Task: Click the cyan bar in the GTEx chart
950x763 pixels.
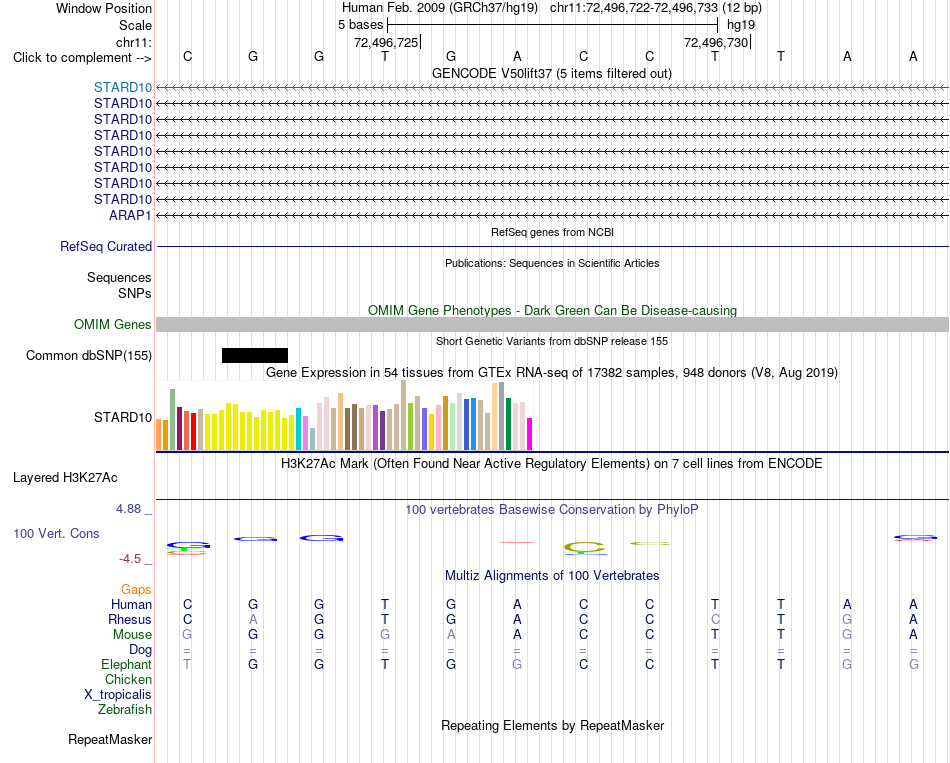Action: [298, 429]
